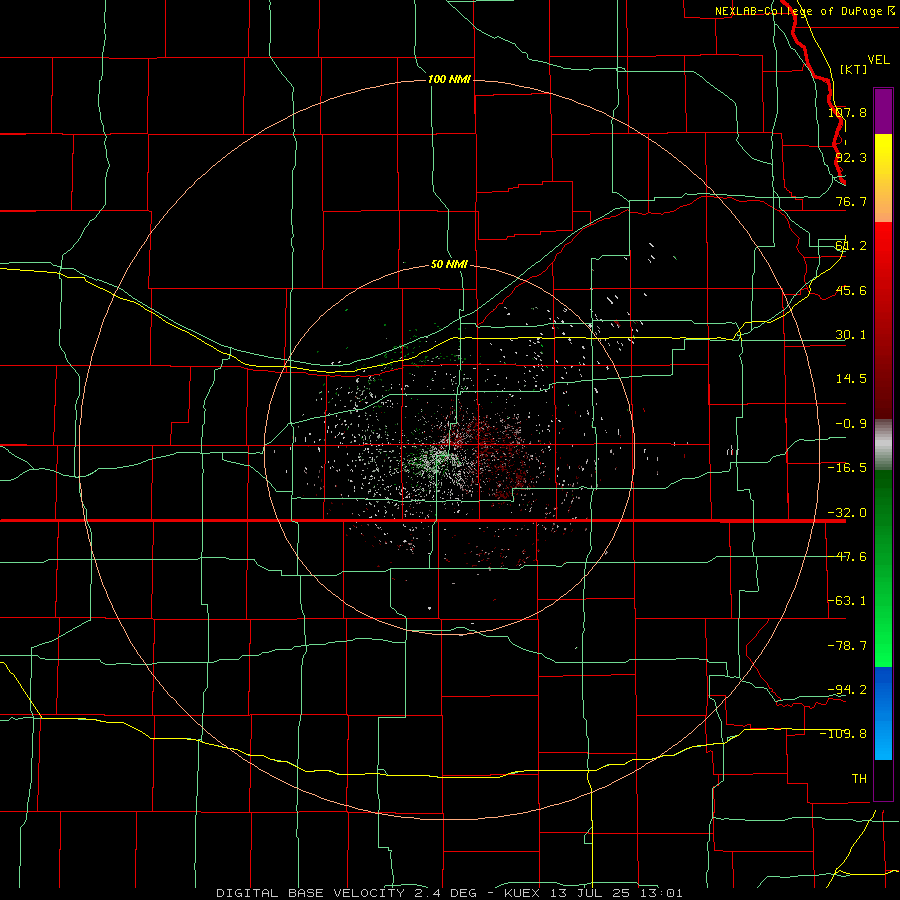
Task: Click the -47.6 legend value
Action: point(847,557)
